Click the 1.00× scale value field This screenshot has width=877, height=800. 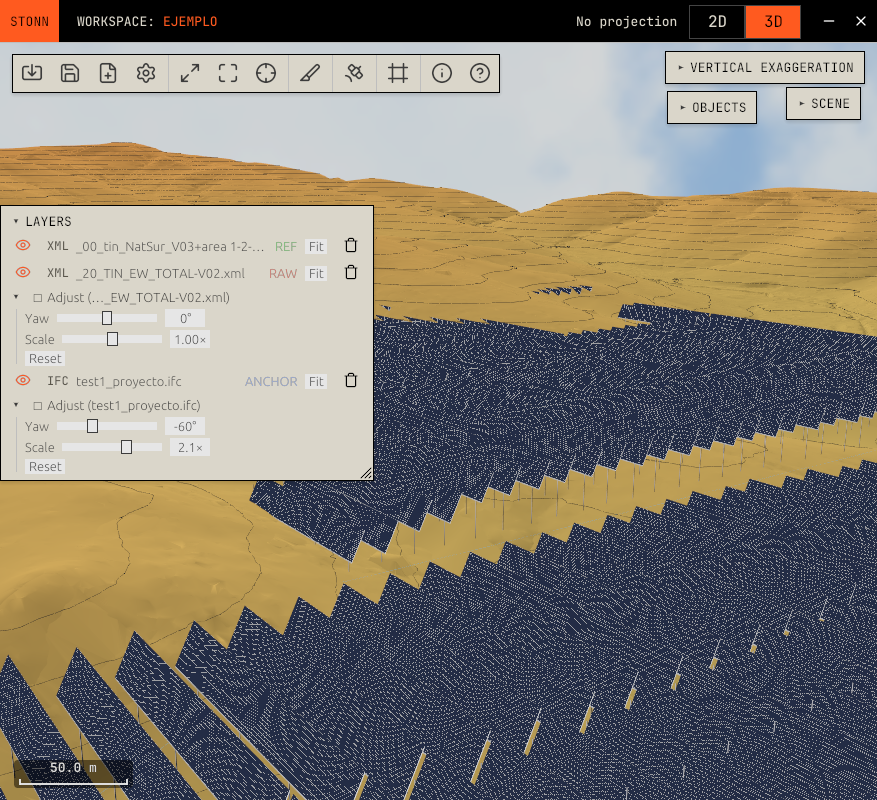tap(190, 340)
